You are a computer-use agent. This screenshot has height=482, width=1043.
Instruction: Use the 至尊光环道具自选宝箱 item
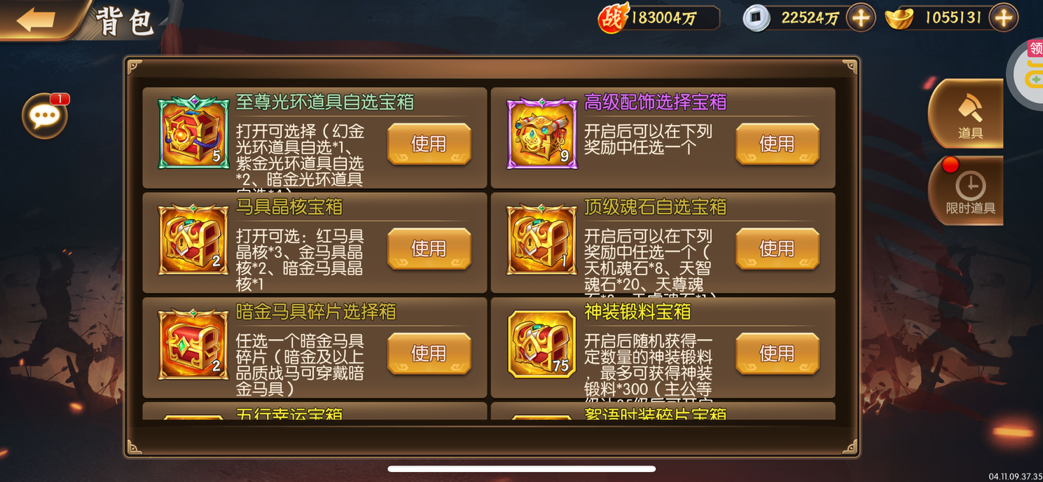click(x=429, y=144)
